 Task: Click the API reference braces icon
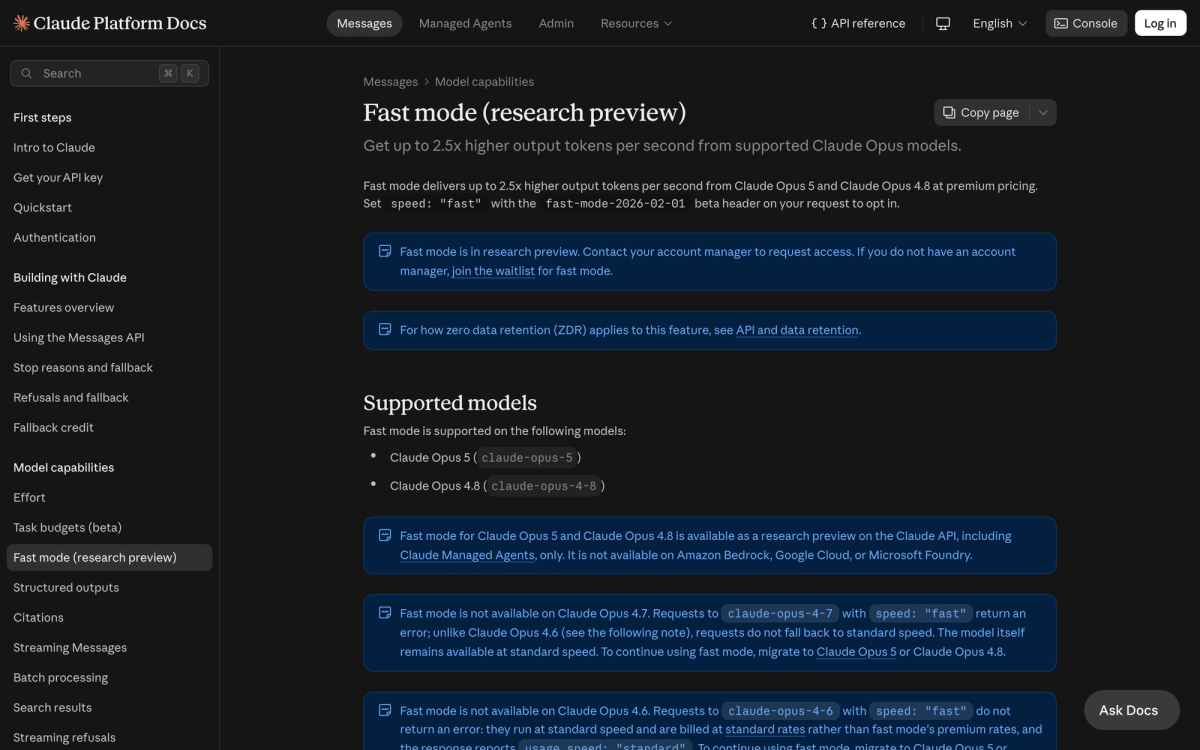tap(819, 23)
